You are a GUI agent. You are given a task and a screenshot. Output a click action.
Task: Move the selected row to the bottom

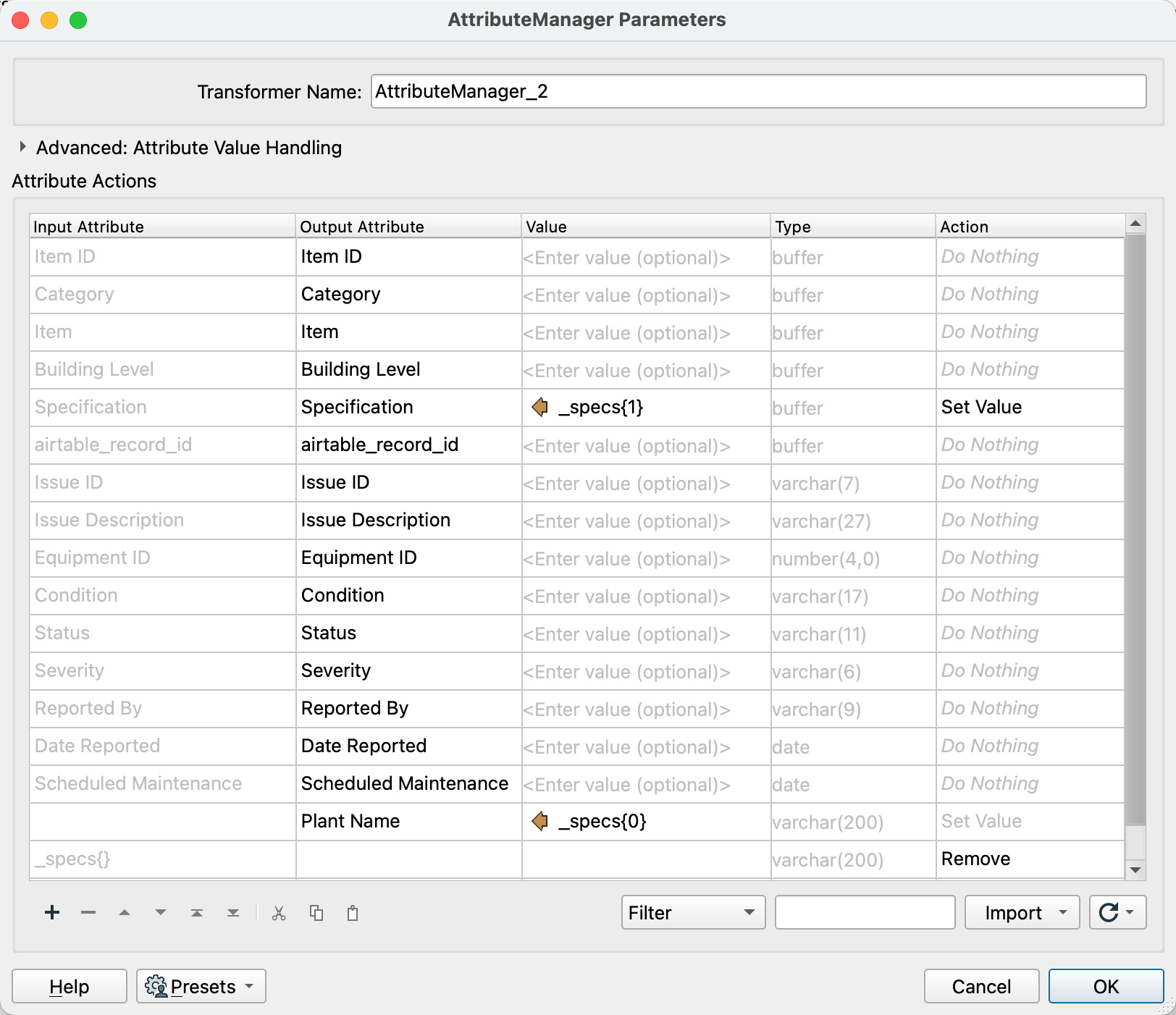click(232, 912)
